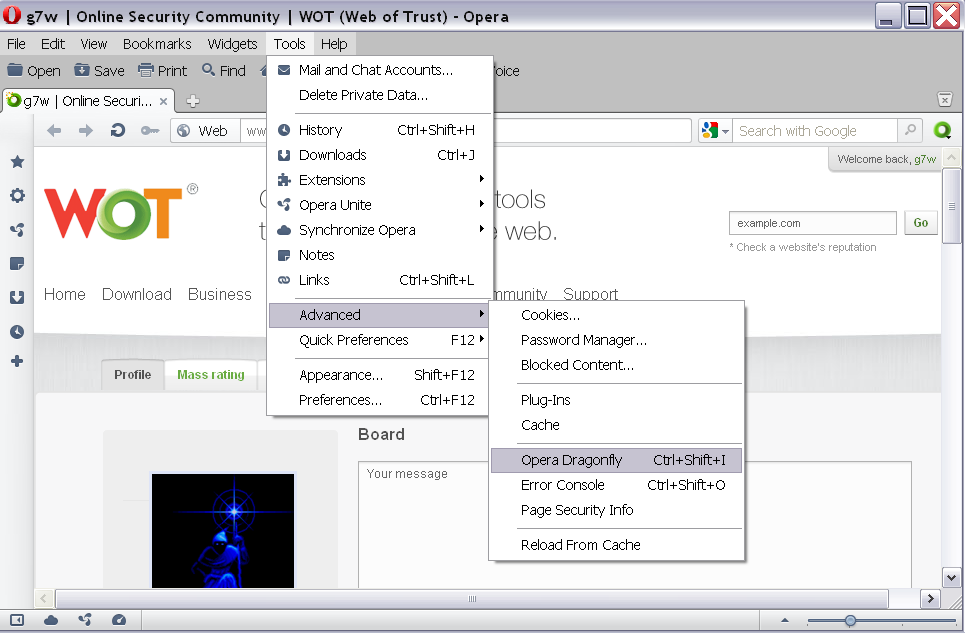Click the Go button
The height and width of the screenshot is (634, 965).
tap(921, 223)
